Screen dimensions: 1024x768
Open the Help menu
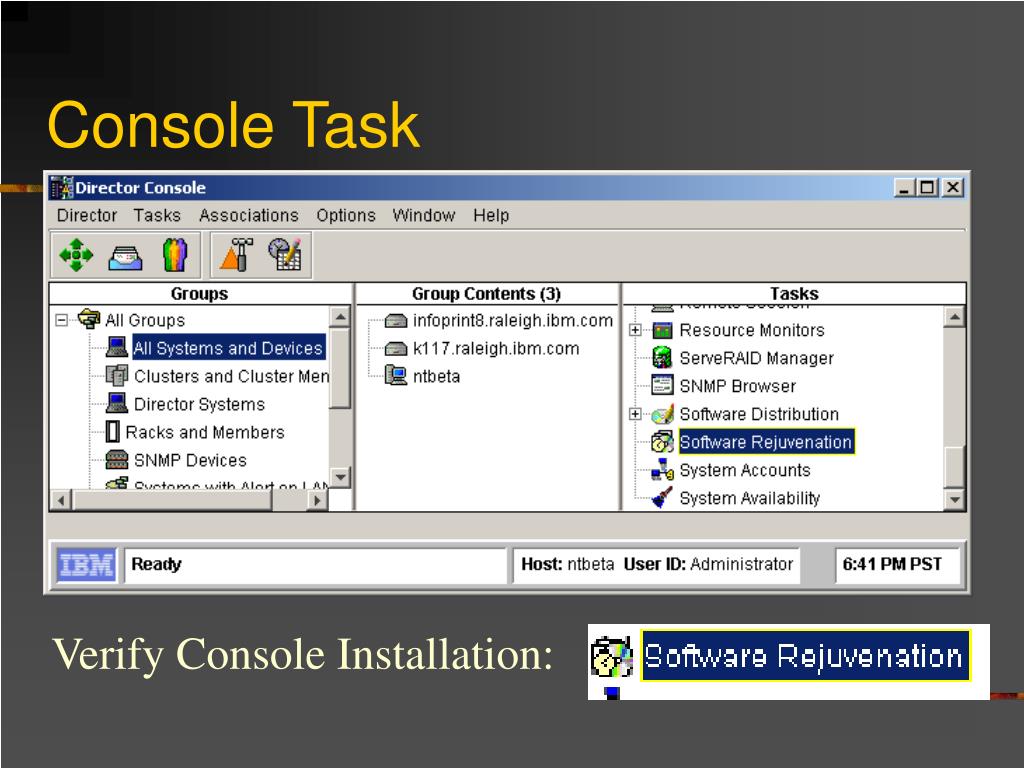pyautogui.click(x=491, y=216)
